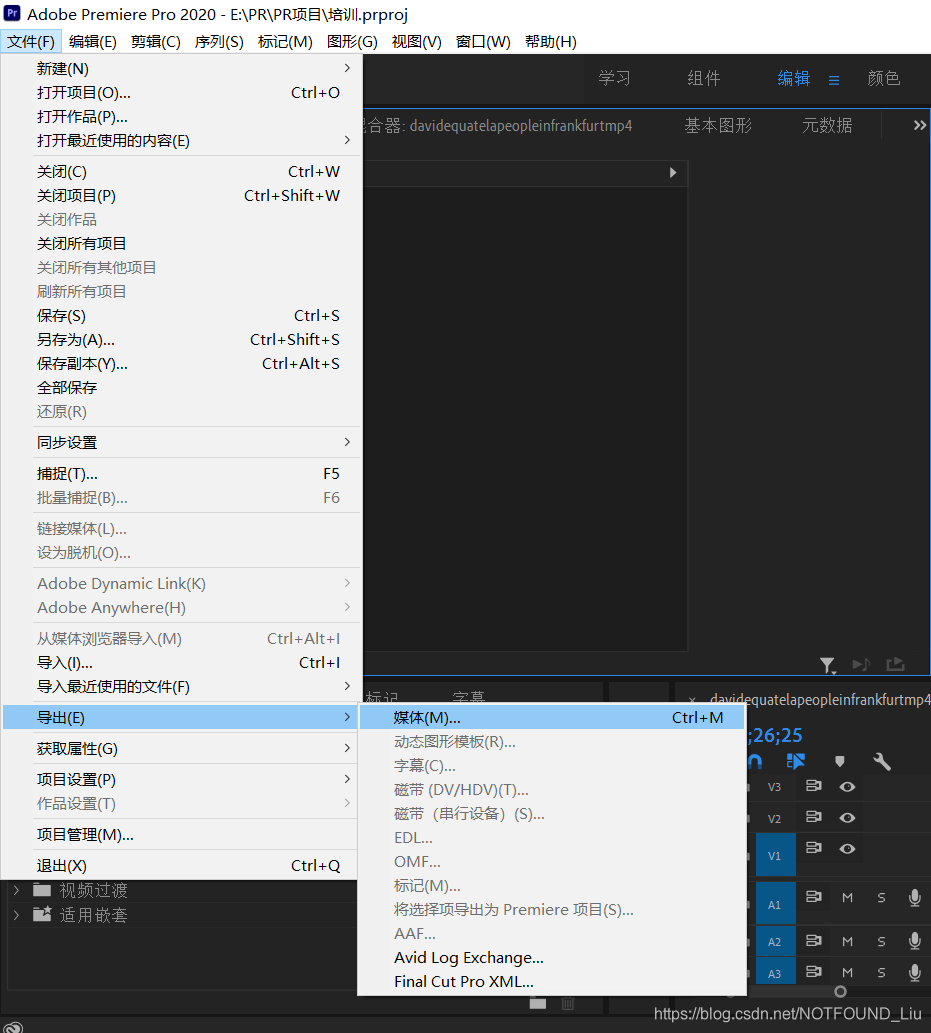The height and width of the screenshot is (1033, 931).
Task: Choose Final Cut Pro XML... export
Action: [552, 981]
